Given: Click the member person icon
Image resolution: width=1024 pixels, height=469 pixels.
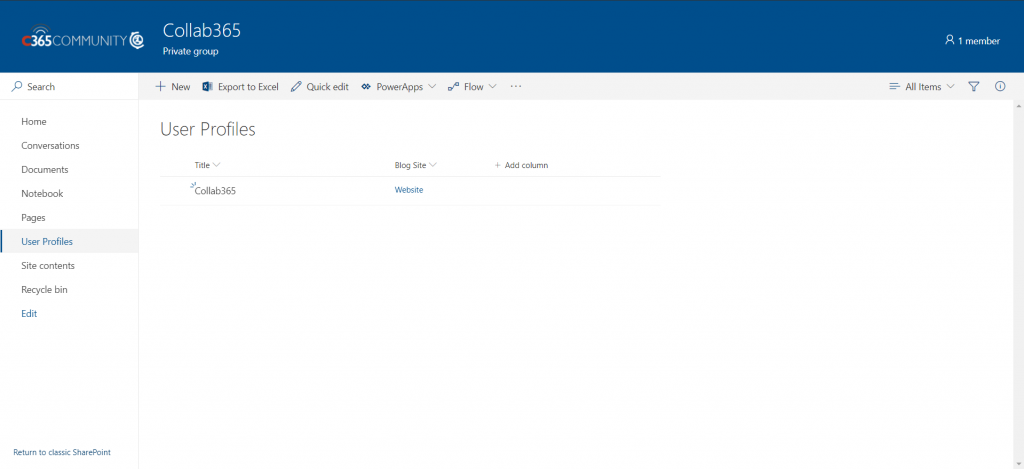Looking at the screenshot, I should click(950, 40).
